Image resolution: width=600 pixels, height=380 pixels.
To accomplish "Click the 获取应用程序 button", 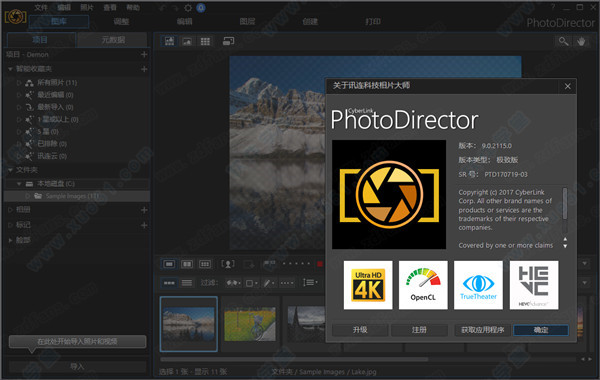I will [483, 330].
